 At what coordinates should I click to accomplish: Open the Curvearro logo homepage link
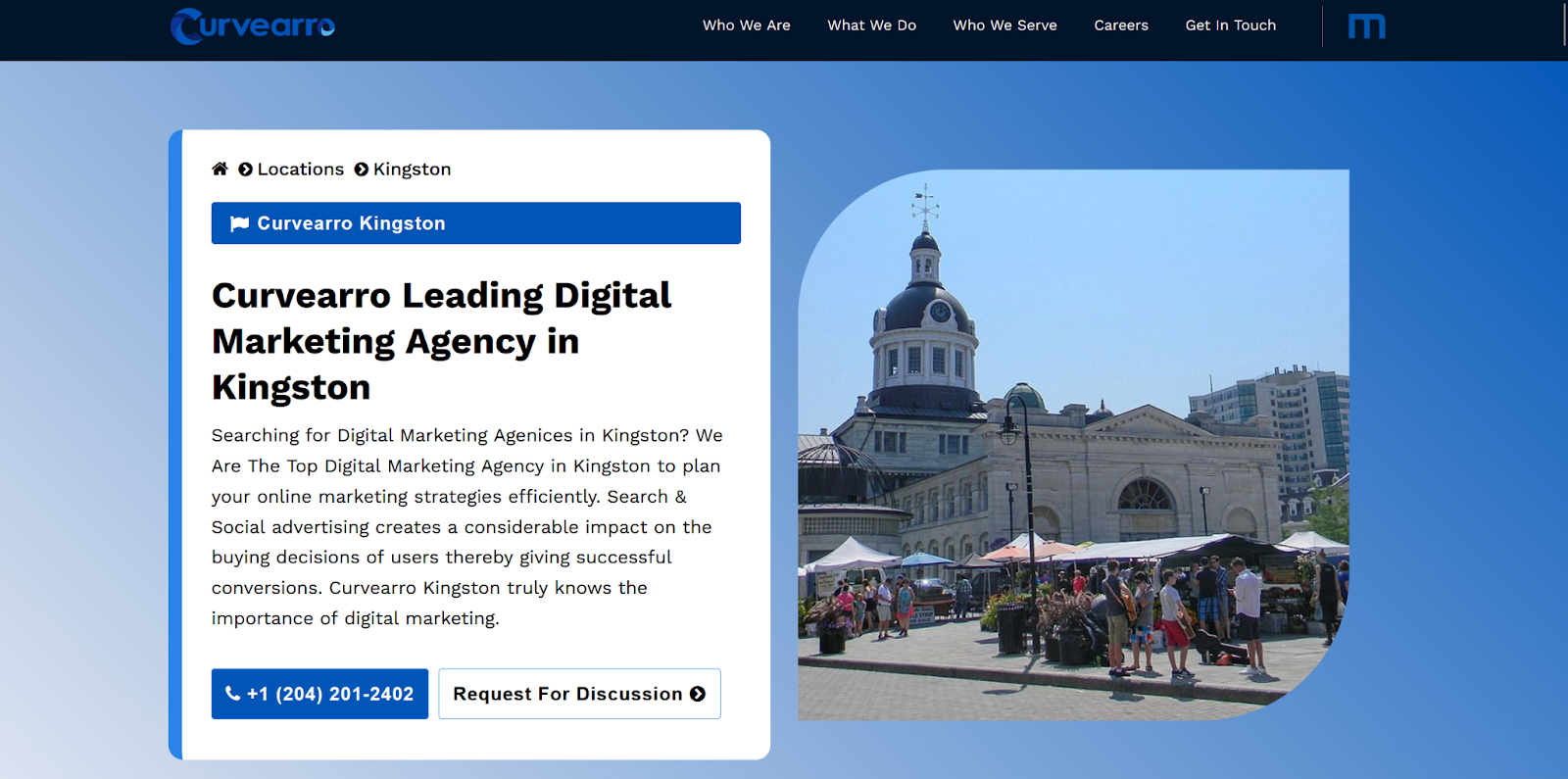pyautogui.click(x=253, y=26)
